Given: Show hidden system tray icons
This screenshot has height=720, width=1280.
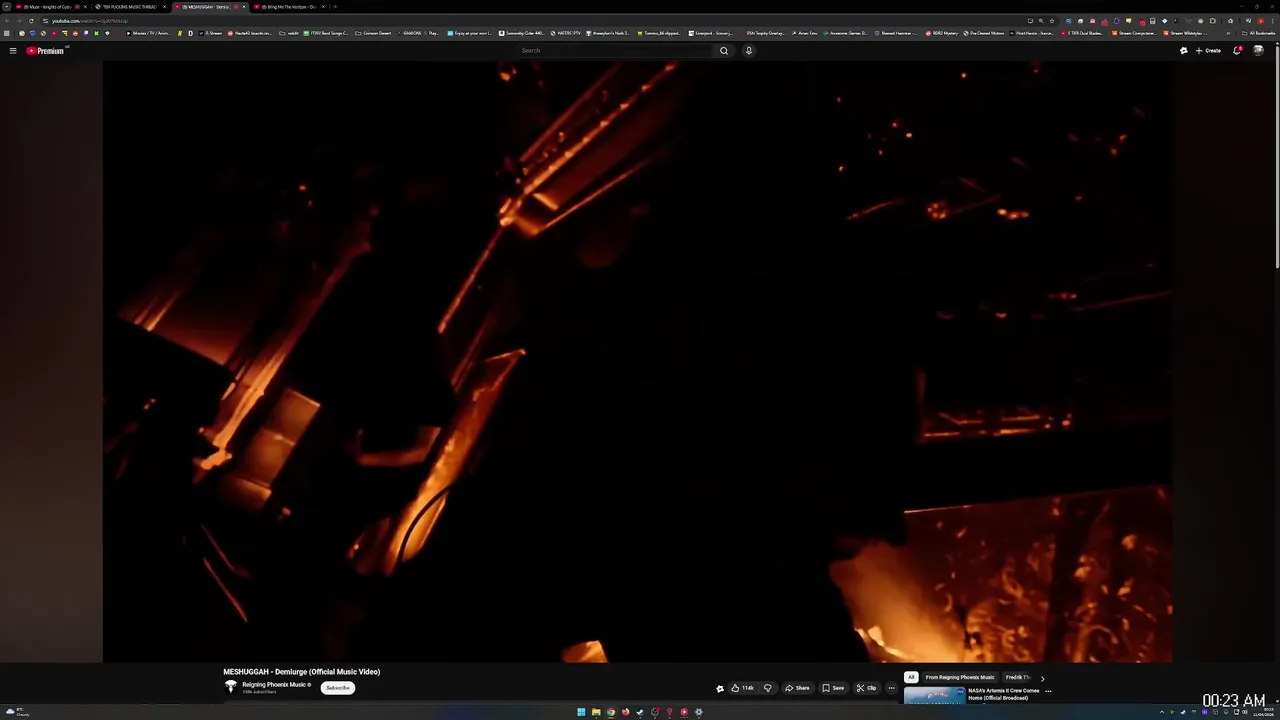Looking at the screenshot, I should 1162,712.
